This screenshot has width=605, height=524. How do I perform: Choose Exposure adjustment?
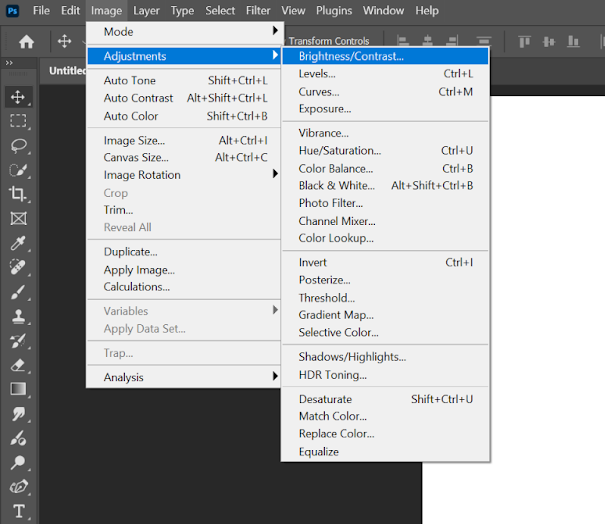[385, 109]
